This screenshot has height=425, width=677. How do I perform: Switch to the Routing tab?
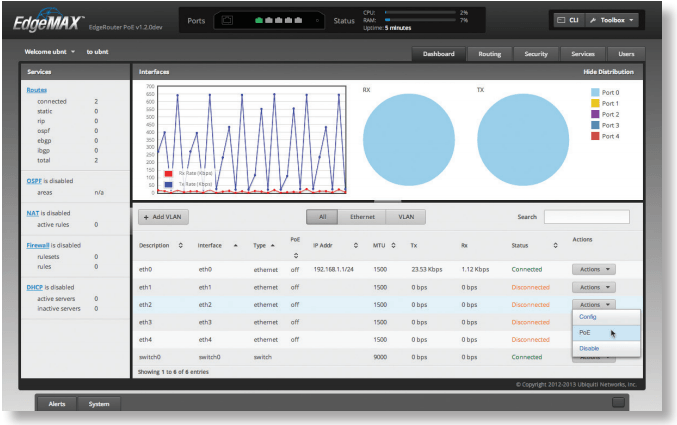(490, 54)
